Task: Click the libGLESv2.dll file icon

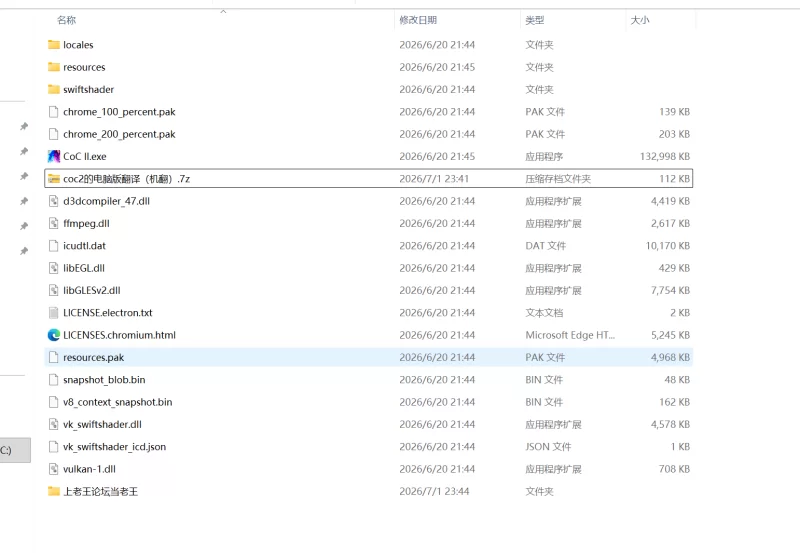Action: 54,291
